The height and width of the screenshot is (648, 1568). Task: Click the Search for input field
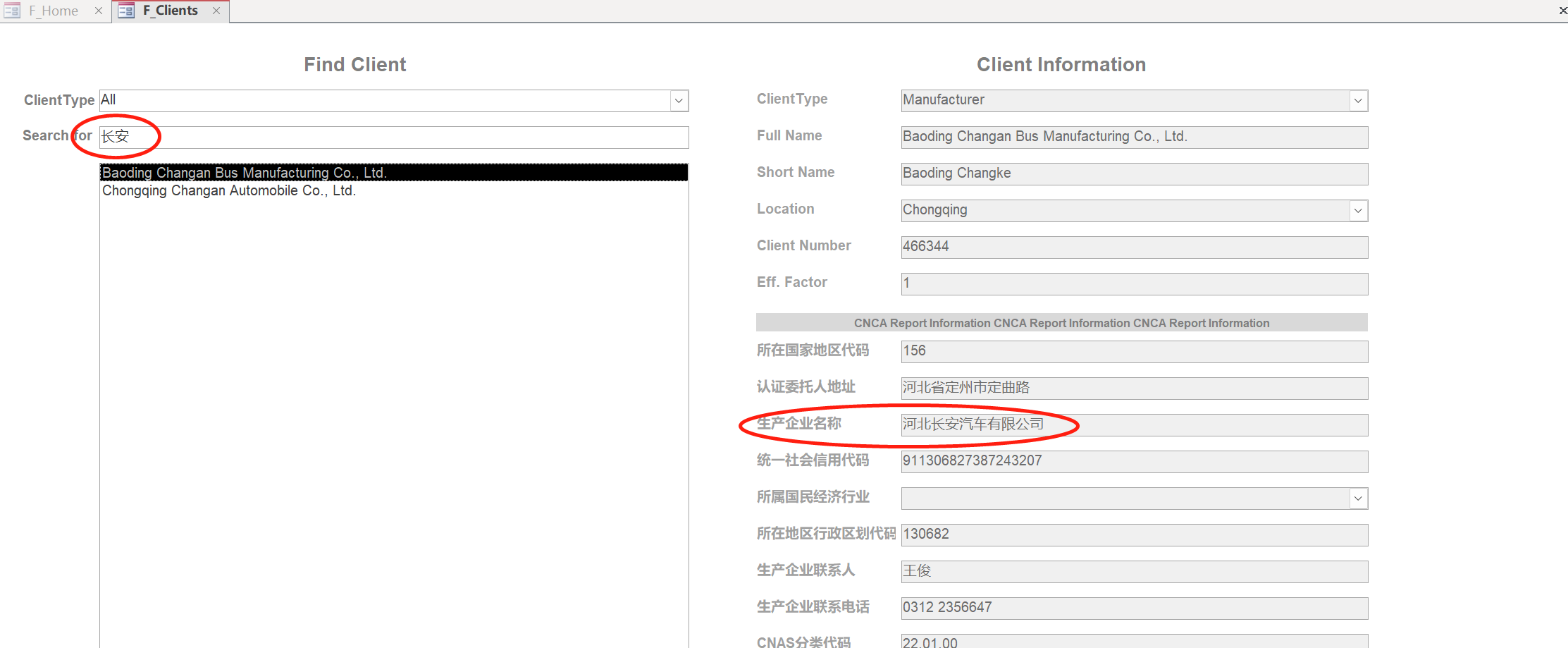tap(394, 137)
